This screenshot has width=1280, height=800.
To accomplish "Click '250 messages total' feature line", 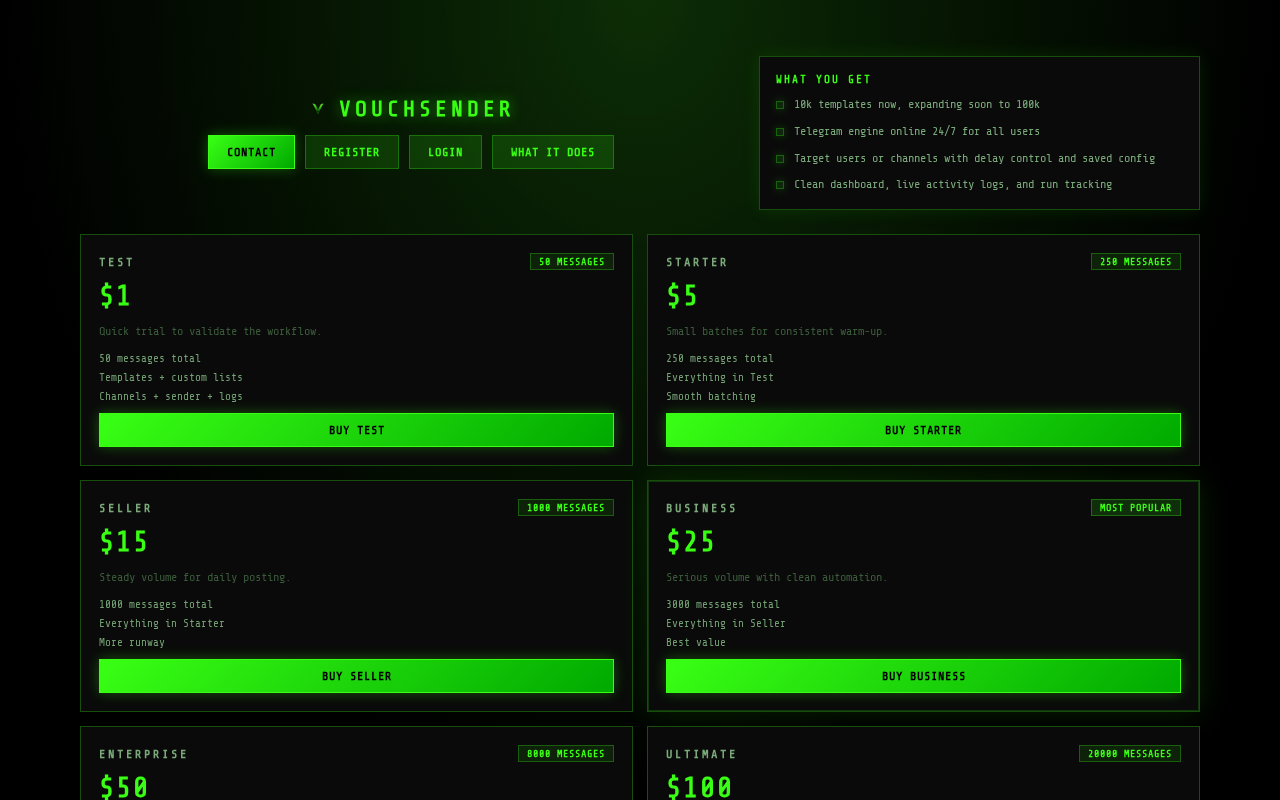I will (x=720, y=359).
